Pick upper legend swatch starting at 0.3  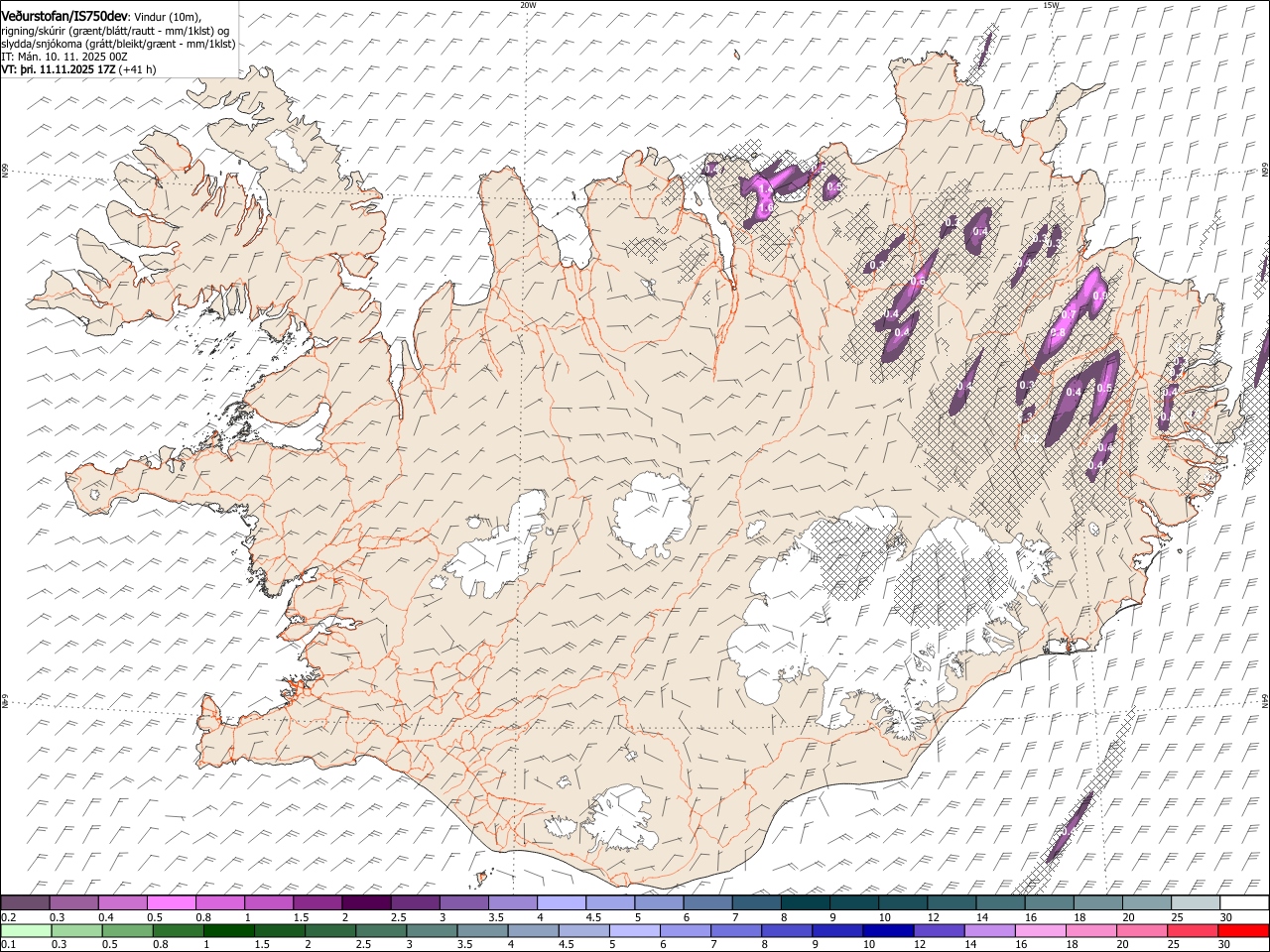click(74, 902)
